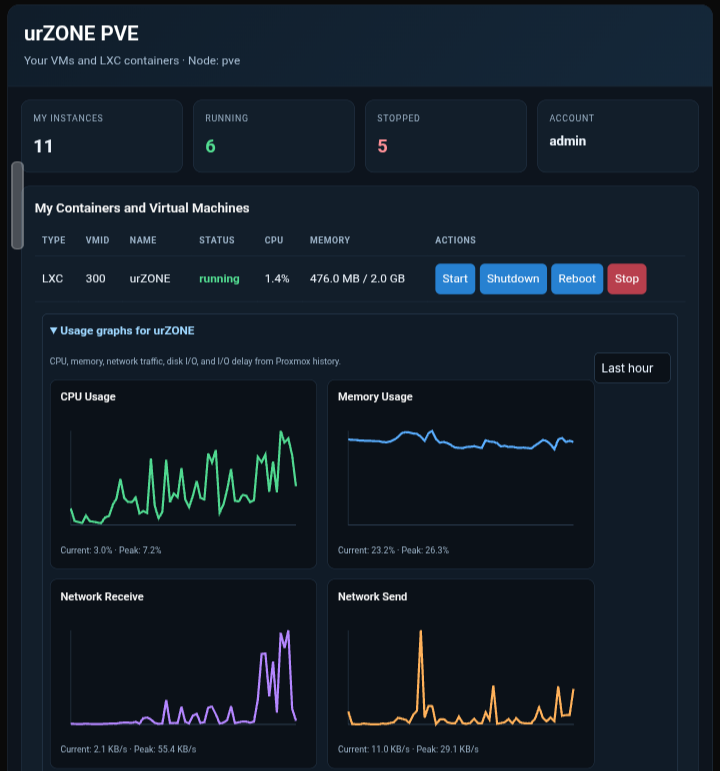Collapse Usage graphs for urZONE
This screenshot has width=720, height=771.
[122, 330]
